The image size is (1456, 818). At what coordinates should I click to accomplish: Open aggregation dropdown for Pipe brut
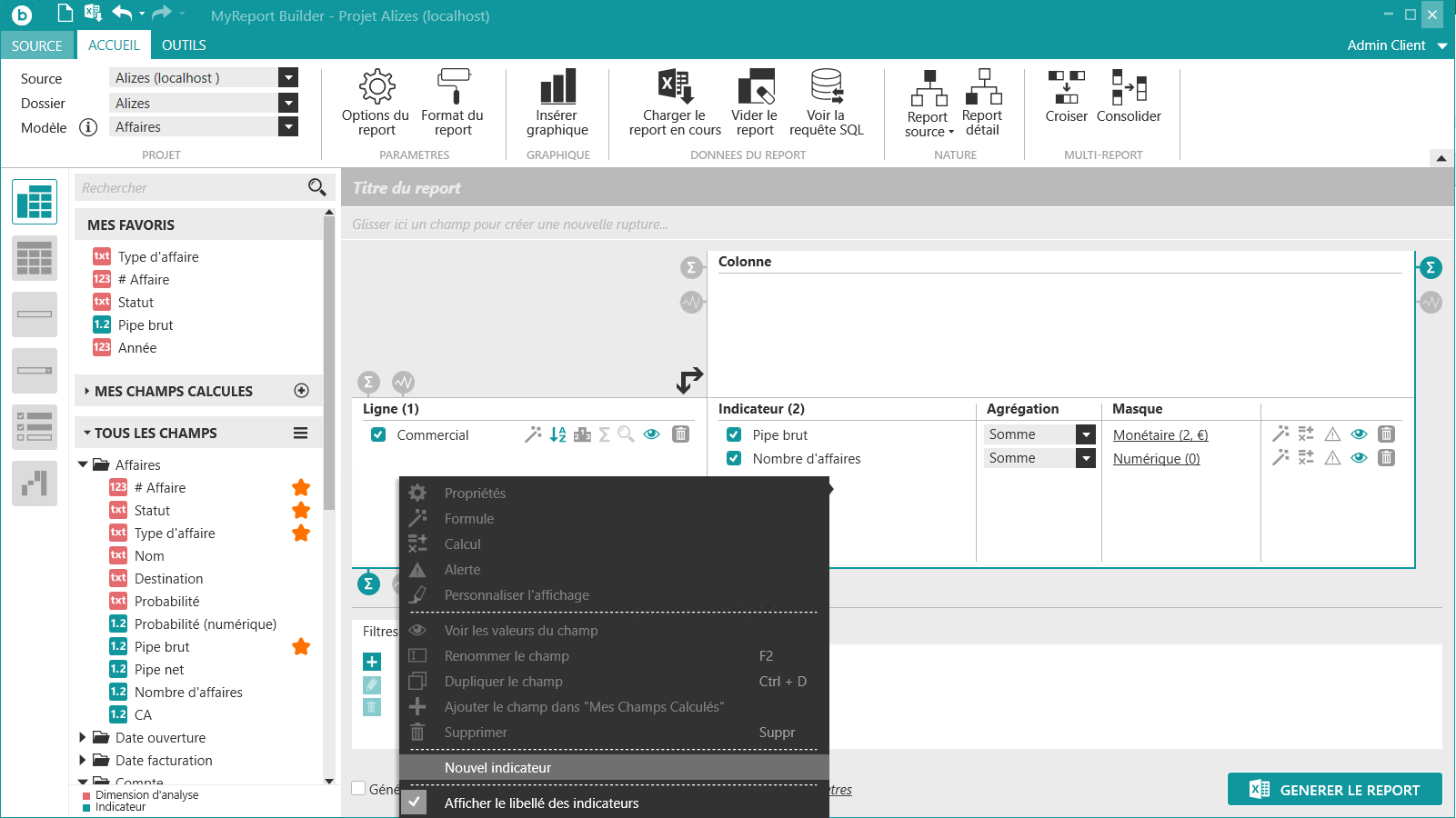[1086, 434]
